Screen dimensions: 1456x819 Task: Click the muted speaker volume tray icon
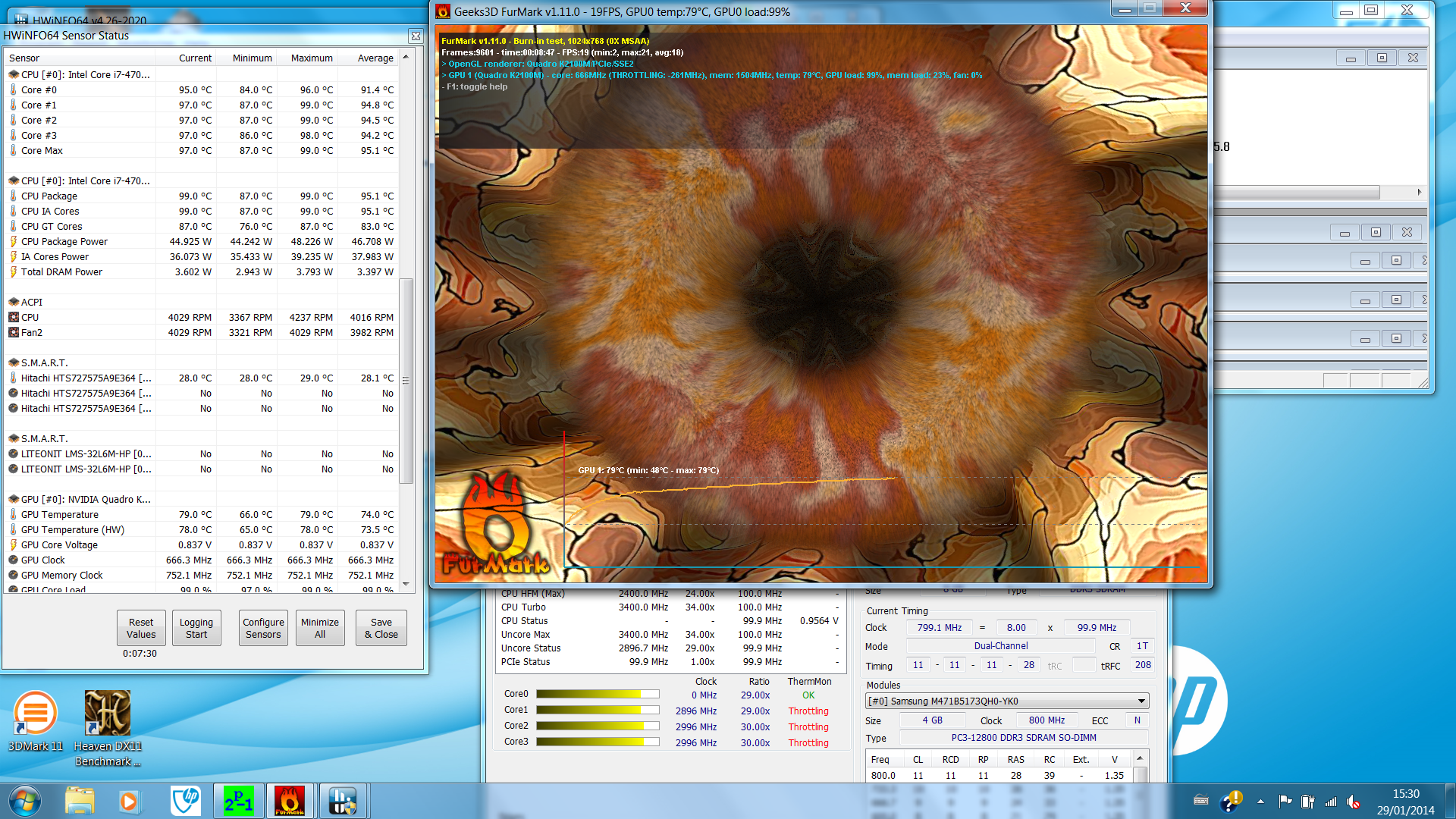tap(1354, 802)
